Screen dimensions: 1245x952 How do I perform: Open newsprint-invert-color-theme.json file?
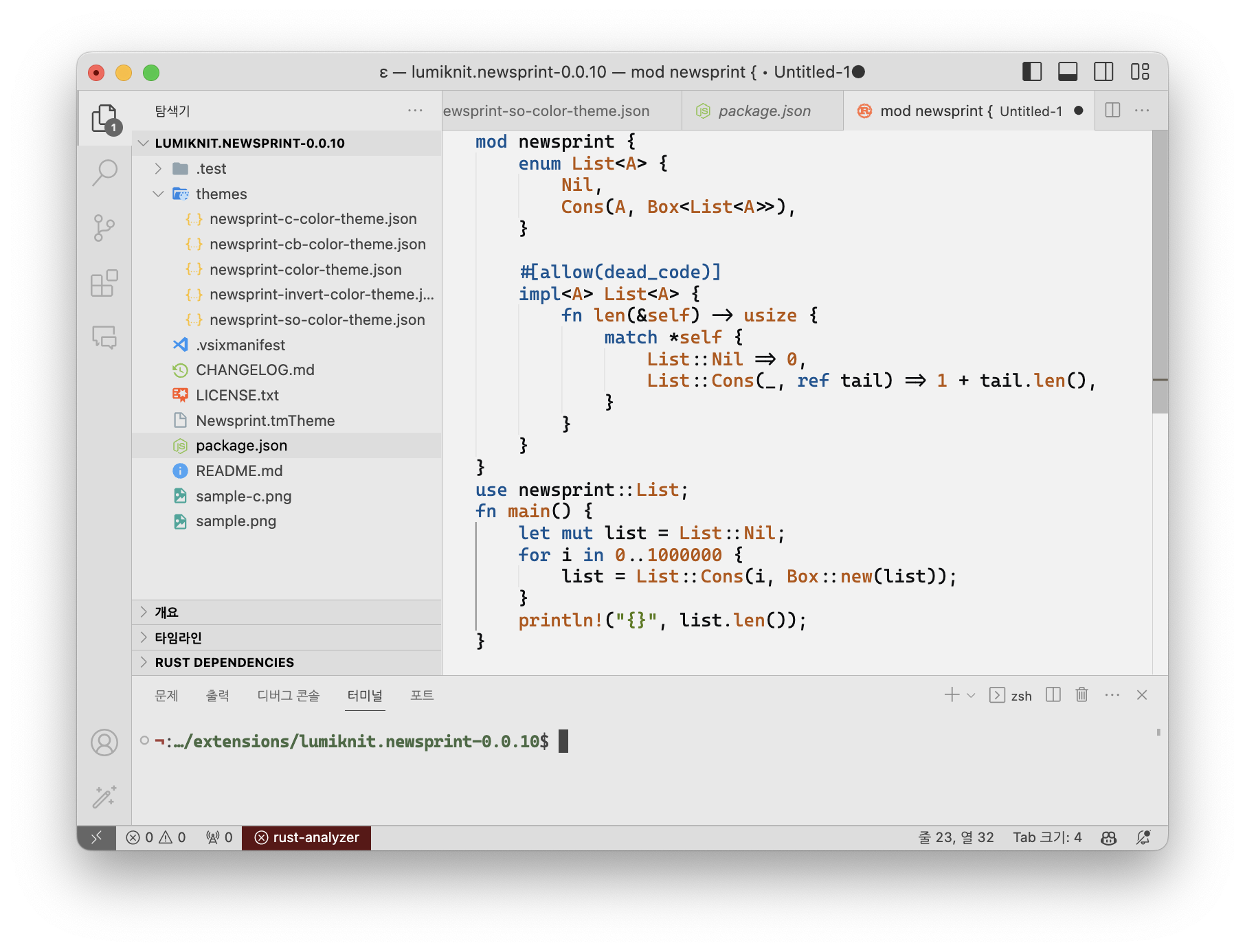(x=287, y=294)
